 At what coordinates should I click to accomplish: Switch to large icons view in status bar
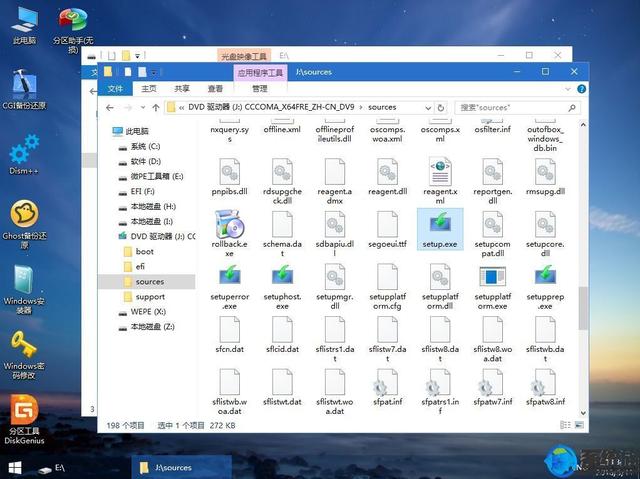coord(579,425)
